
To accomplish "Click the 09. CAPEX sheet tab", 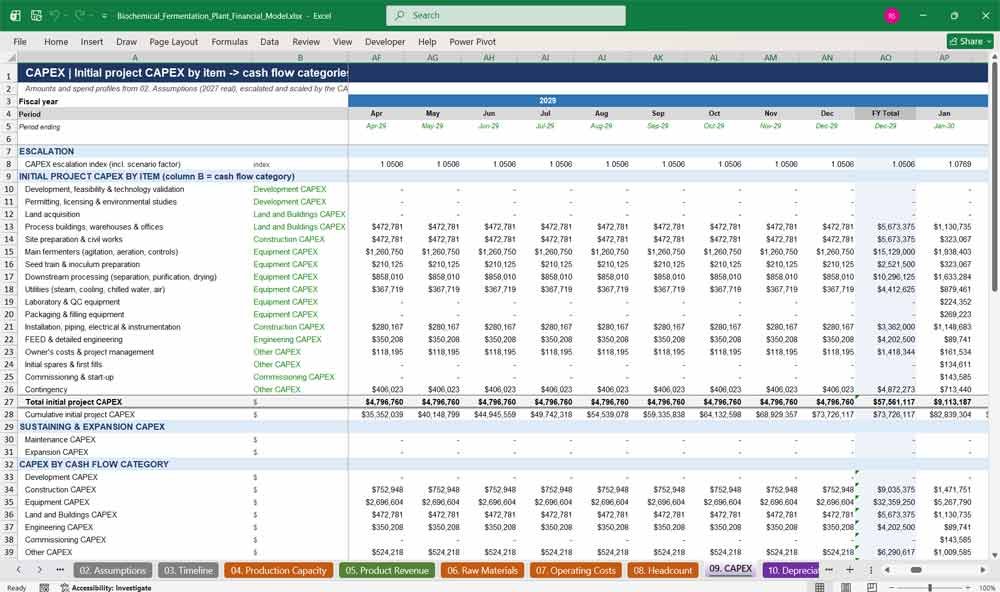I will 731,569.
